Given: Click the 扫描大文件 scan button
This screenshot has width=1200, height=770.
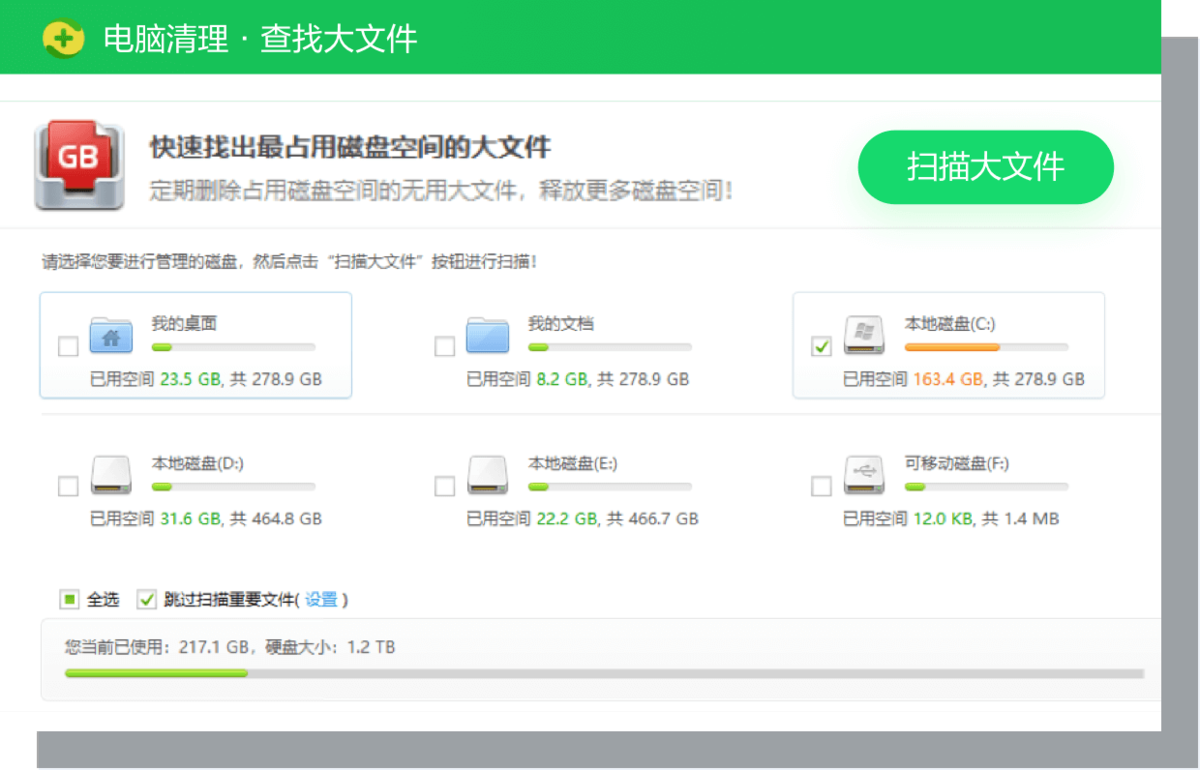Looking at the screenshot, I should pyautogui.click(x=985, y=167).
